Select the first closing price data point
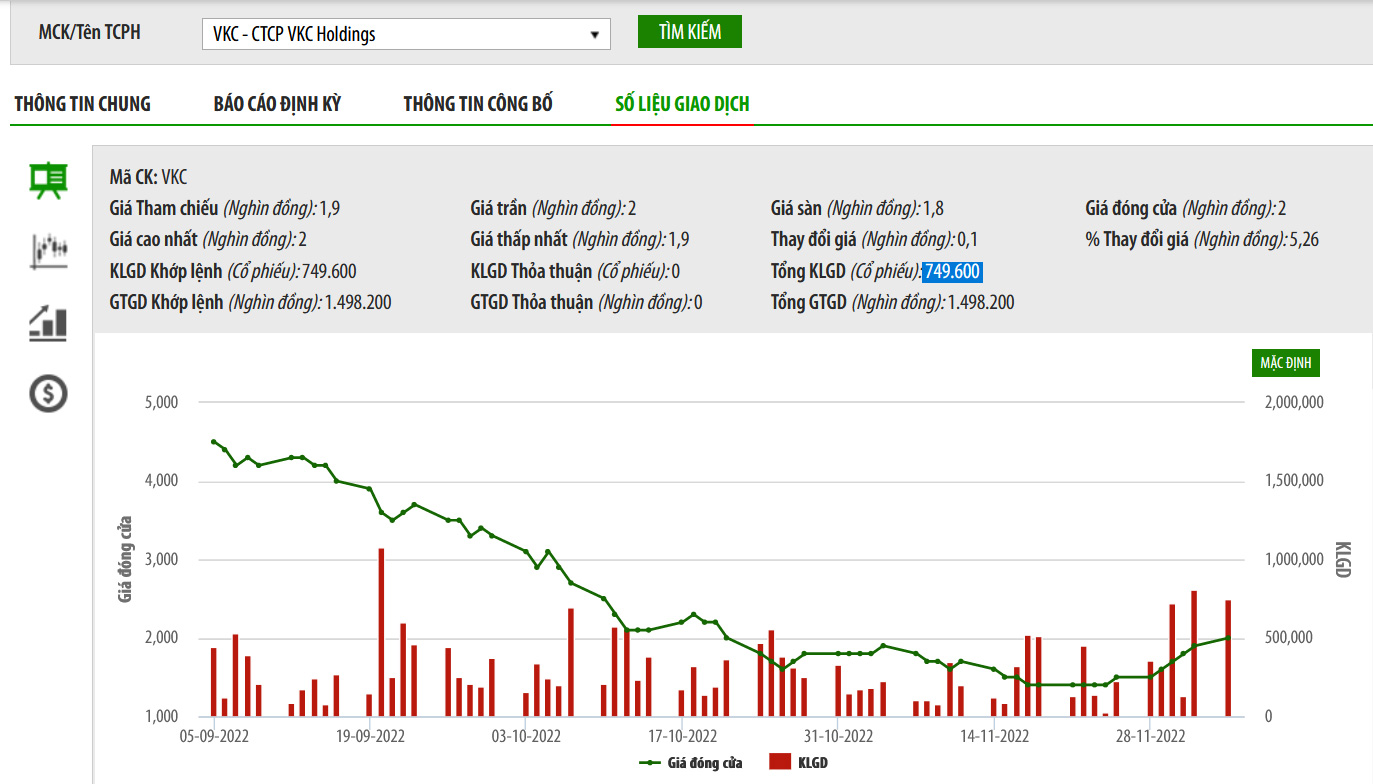 tap(213, 441)
